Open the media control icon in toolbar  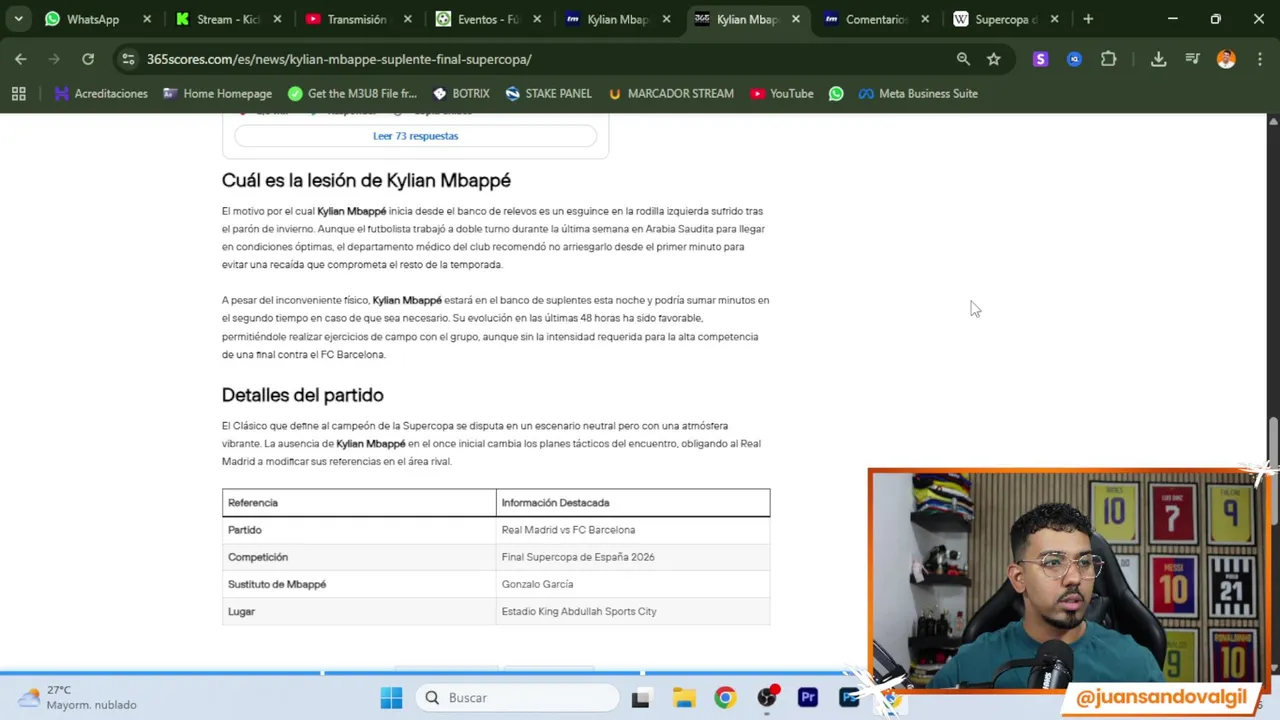pos(1192,59)
